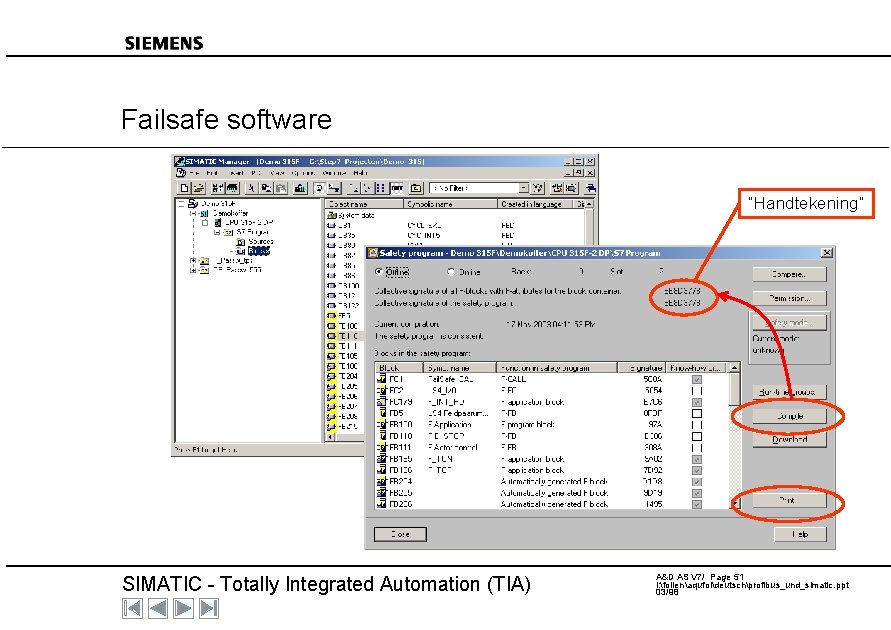Collapse the CPU 315F-2 DP node
Viewport: 891px width, 630px height.
point(205,223)
